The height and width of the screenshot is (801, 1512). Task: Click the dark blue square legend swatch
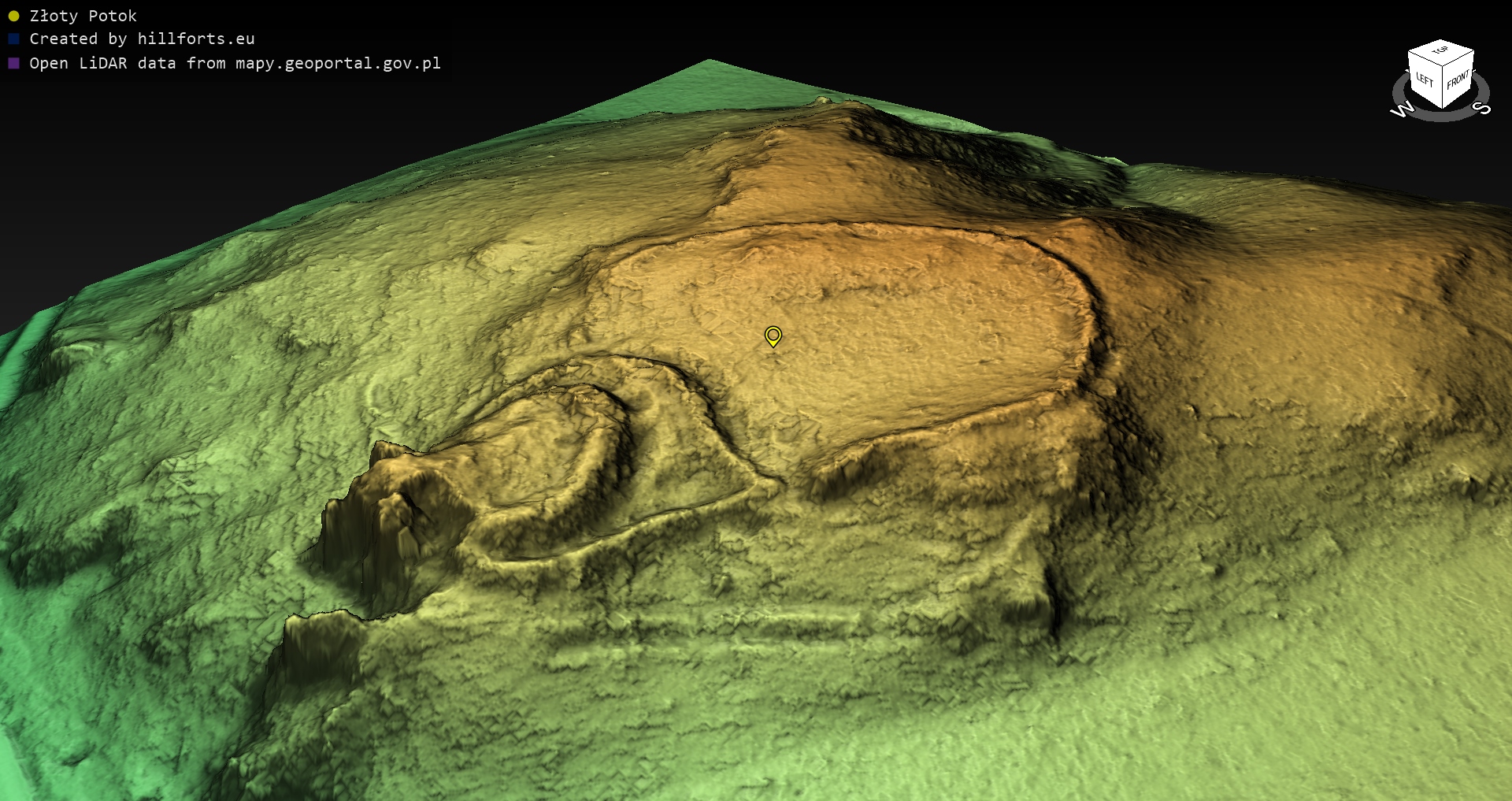(x=13, y=39)
